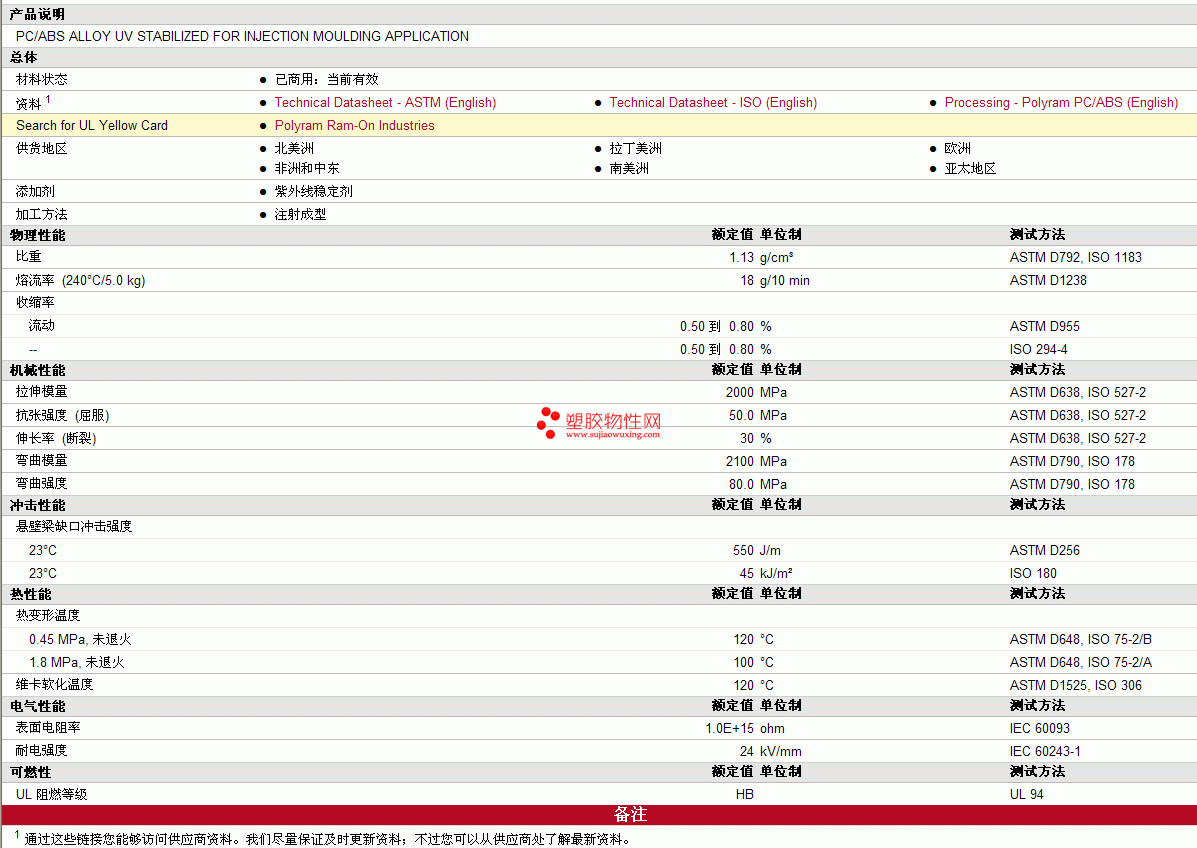Click UL 阻燃等级 row label
This screenshot has width=1197, height=848.
click(51, 794)
